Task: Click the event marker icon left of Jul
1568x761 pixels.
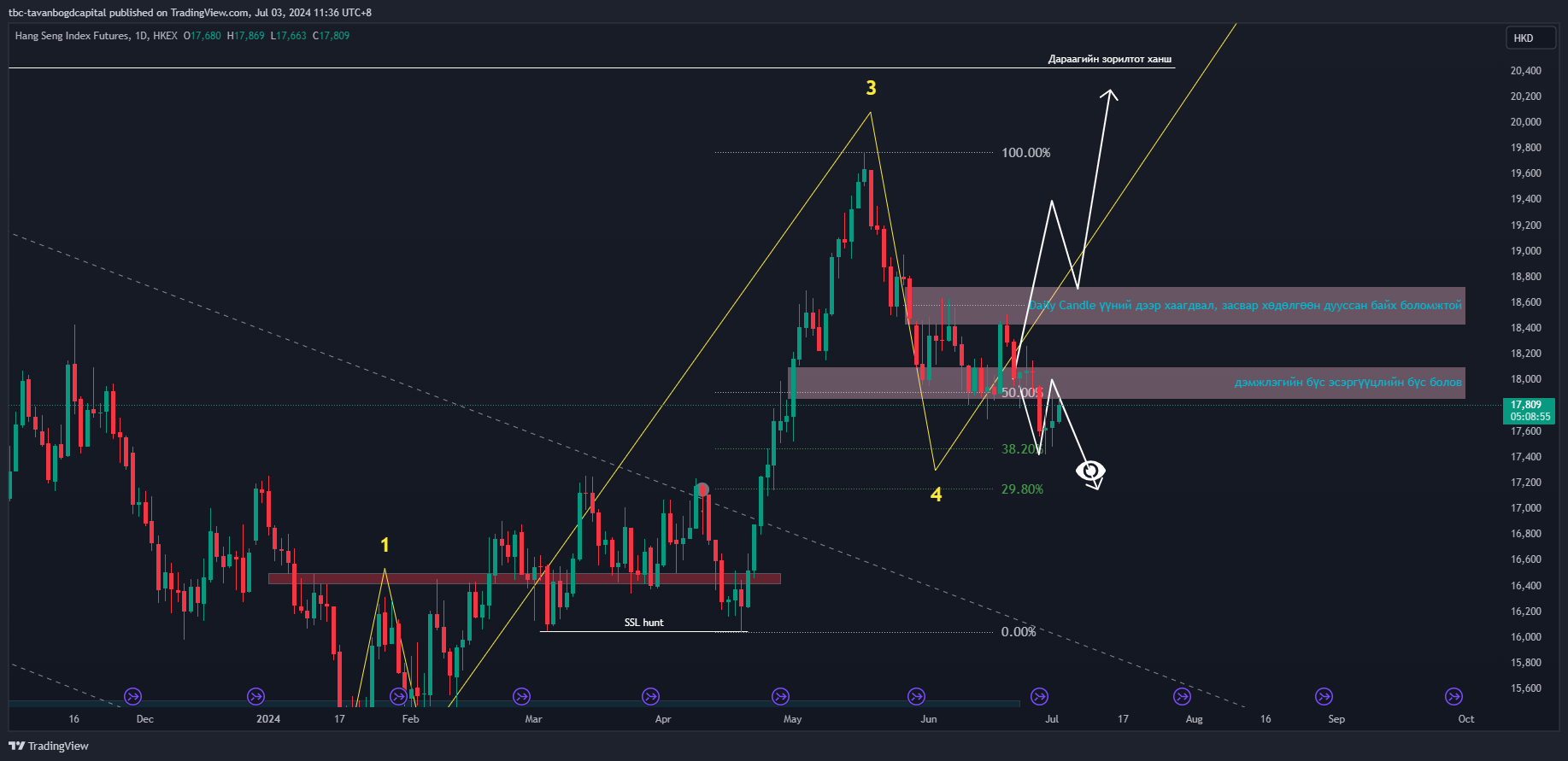Action: tap(1039, 696)
